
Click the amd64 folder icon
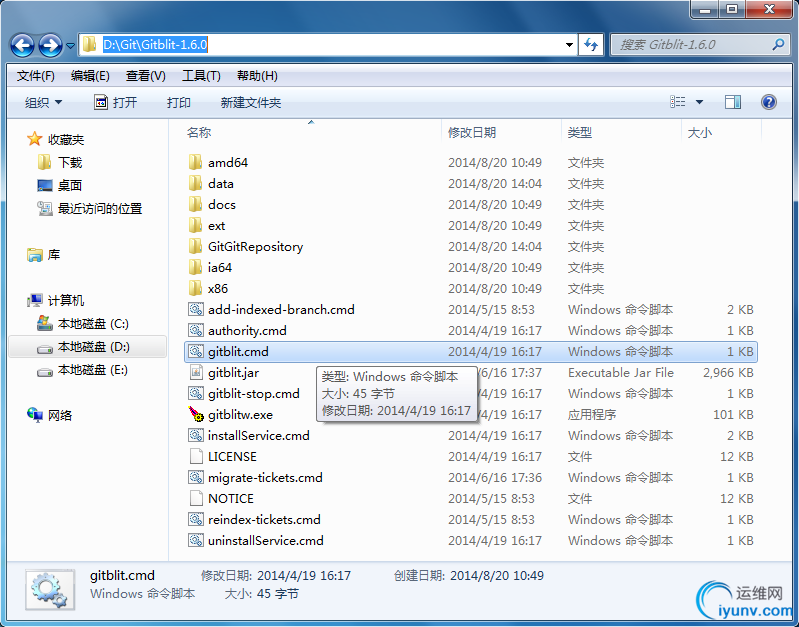point(195,162)
